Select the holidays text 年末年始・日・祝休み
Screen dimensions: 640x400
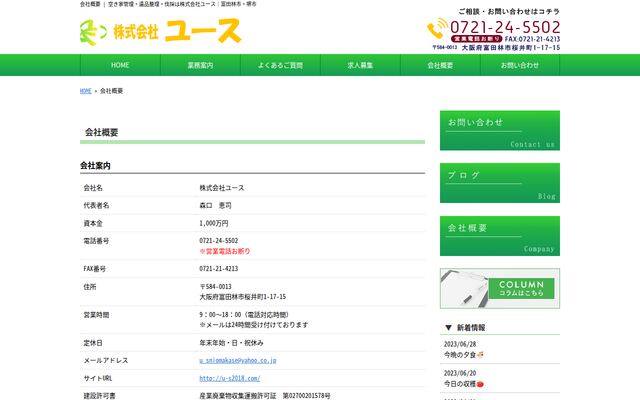pyautogui.click(x=231, y=343)
